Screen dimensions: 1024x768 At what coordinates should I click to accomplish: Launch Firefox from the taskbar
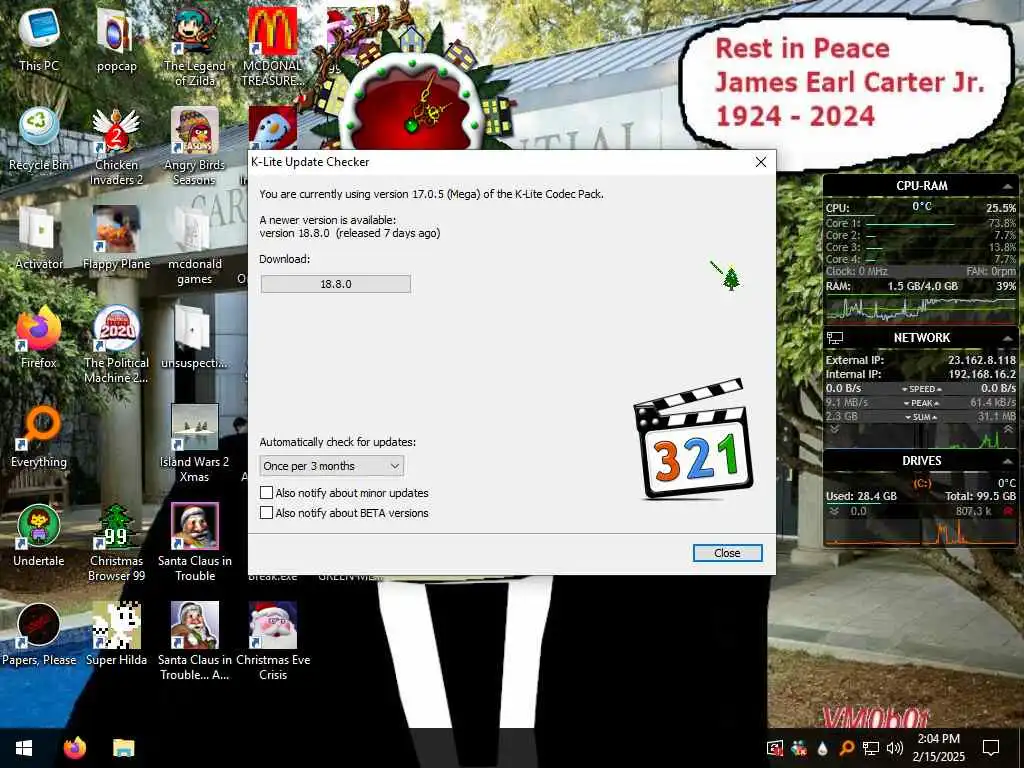click(74, 748)
